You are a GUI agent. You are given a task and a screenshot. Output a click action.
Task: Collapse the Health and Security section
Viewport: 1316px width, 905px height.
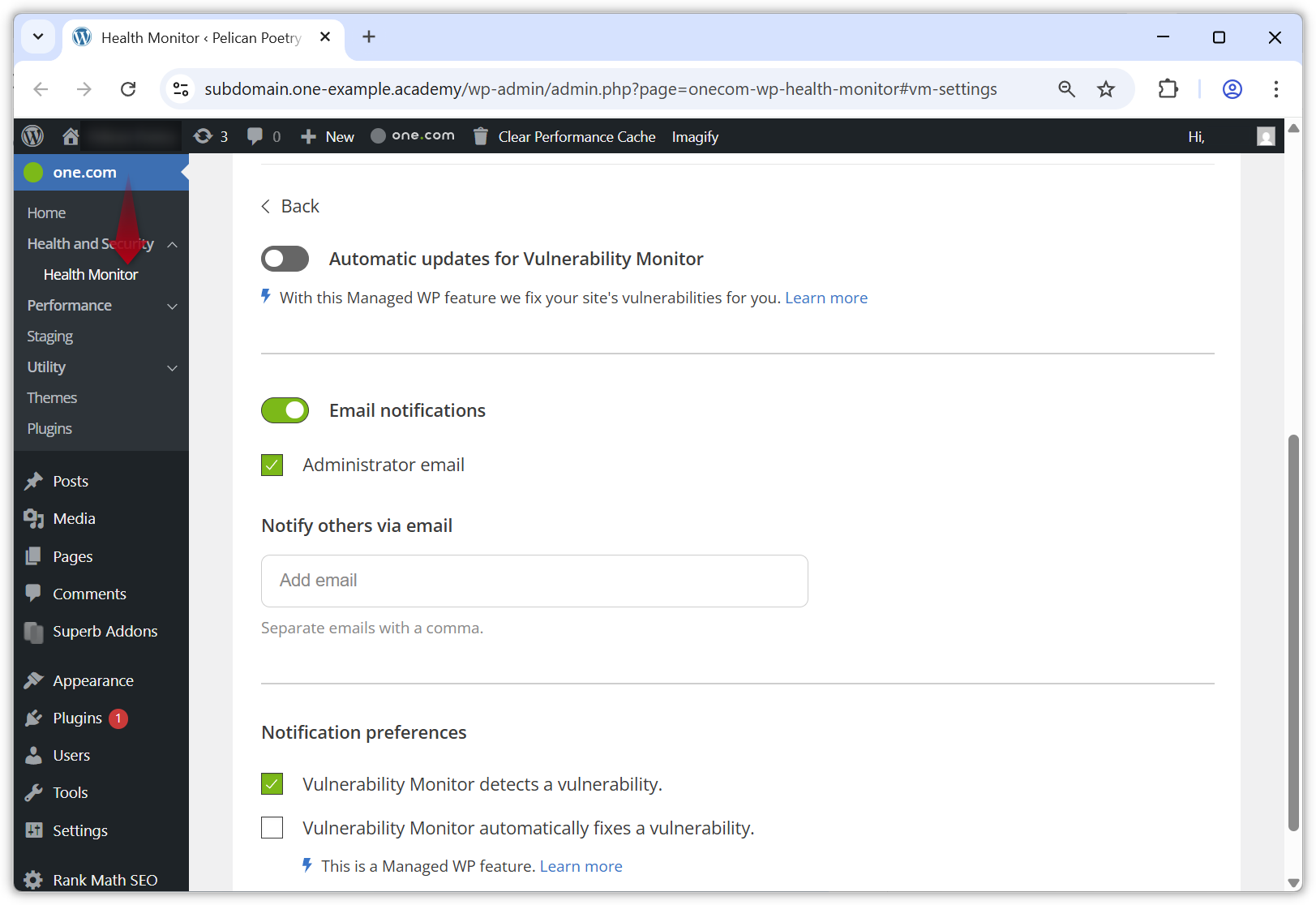pyautogui.click(x=171, y=243)
